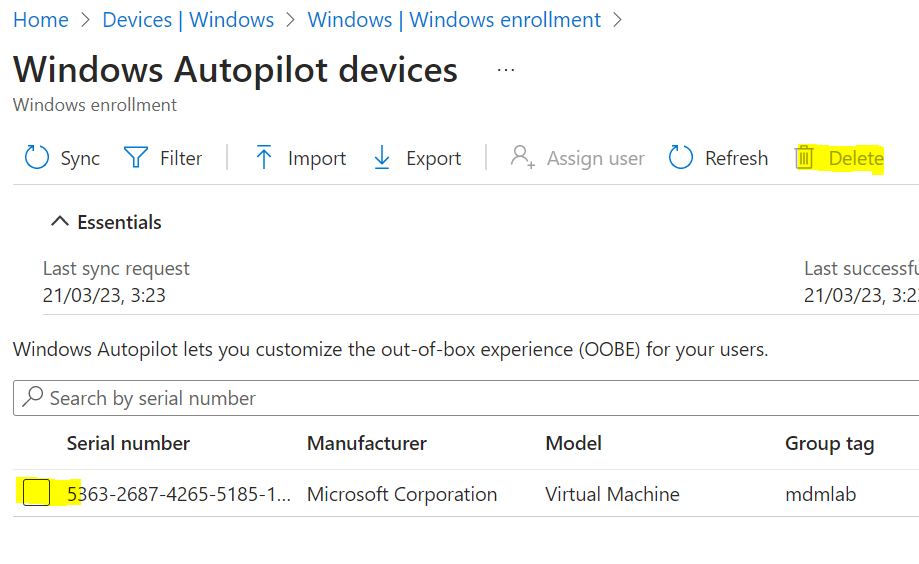Go to the Home breadcrumb
This screenshot has height=564, width=919.
tap(40, 20)
